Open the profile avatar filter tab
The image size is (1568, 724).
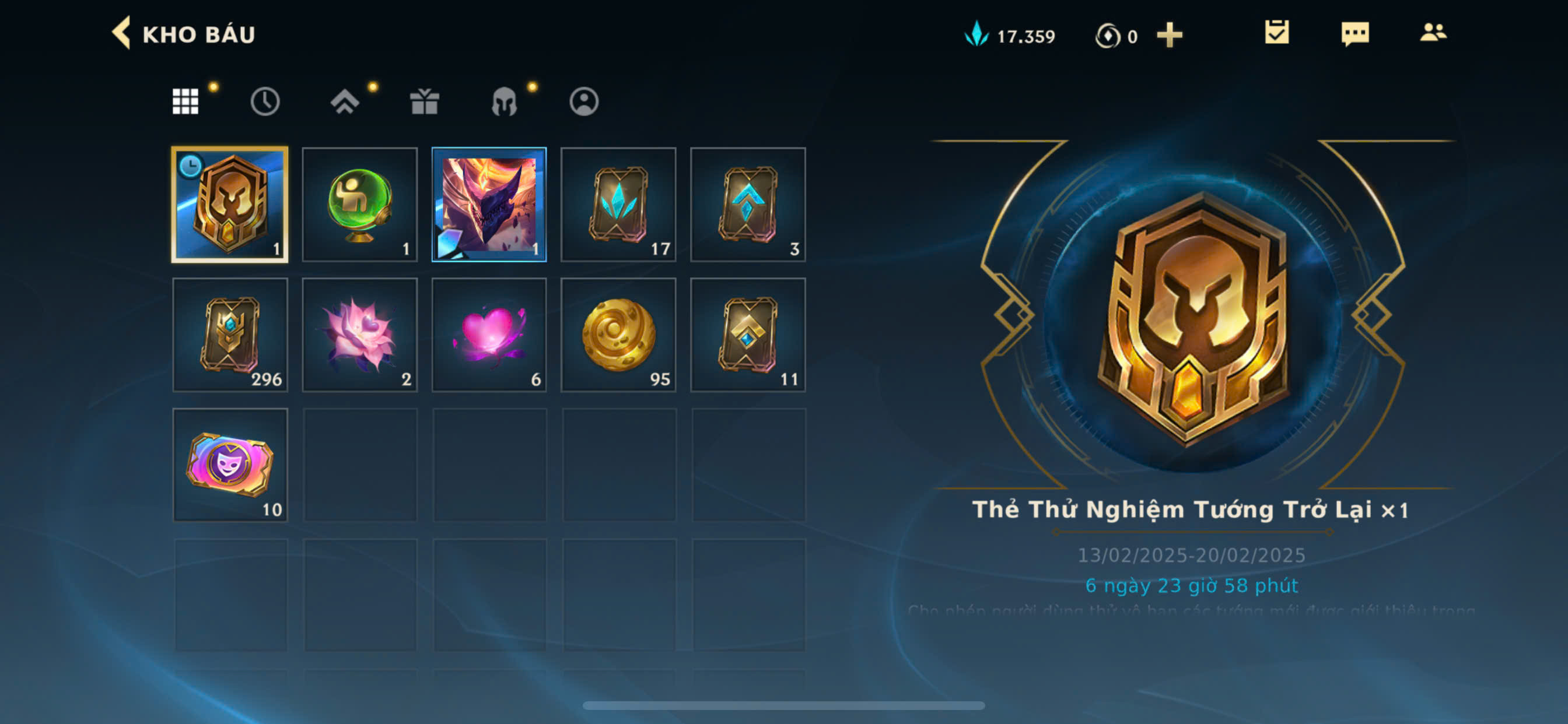point(584,101)
